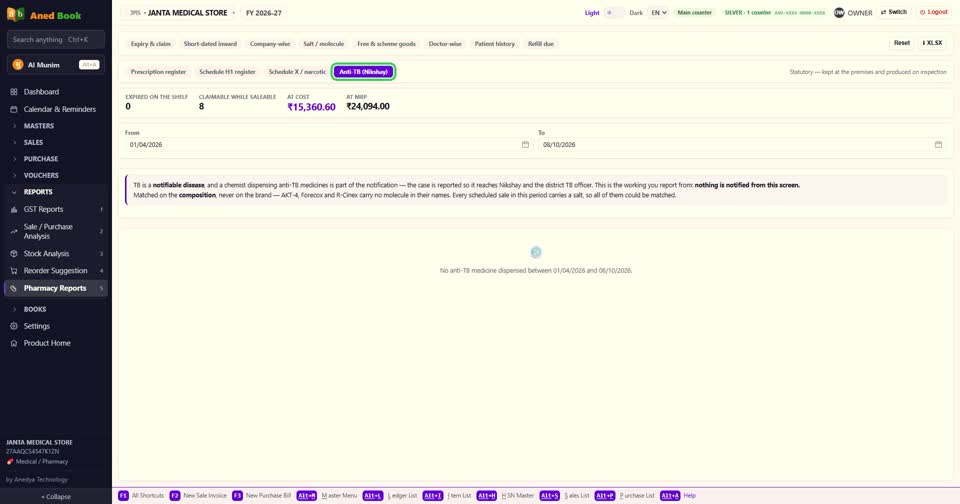
Task: Click the Alt+L Ledger List shortcut
Action: tap(390, 495)
